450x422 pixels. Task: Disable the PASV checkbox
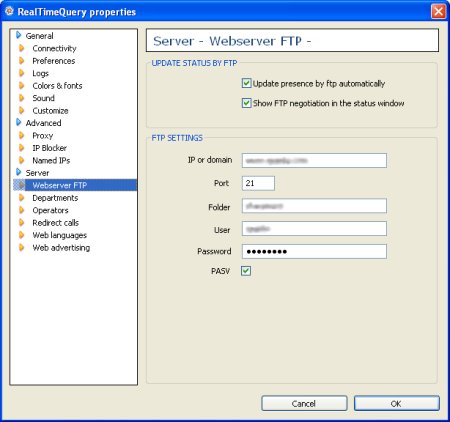pos(246,271)
